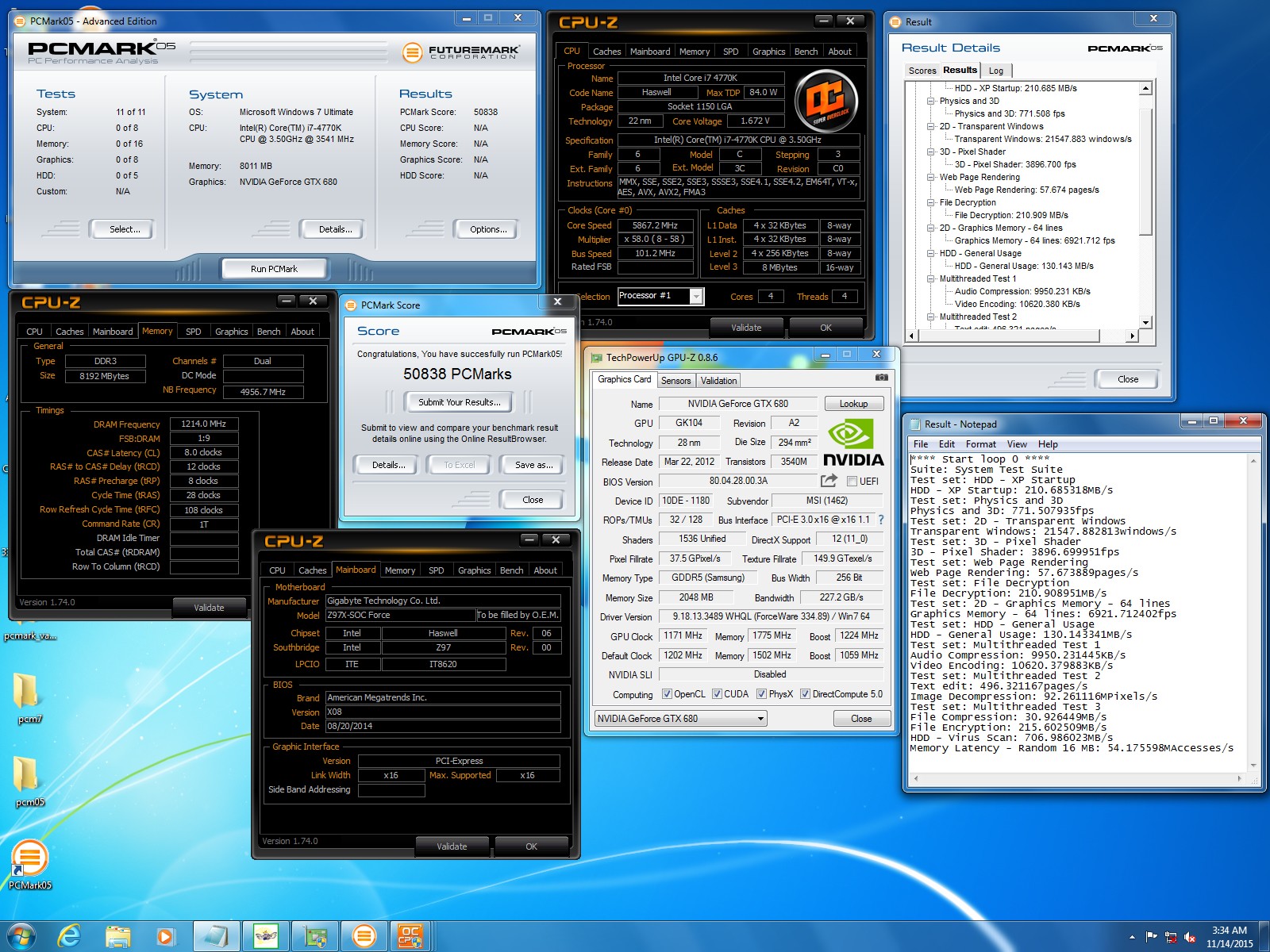Click Validate in the Memory CPU-Z window
The height and width of the screenshot is (952, 1270).
click(x=209, y=608)
